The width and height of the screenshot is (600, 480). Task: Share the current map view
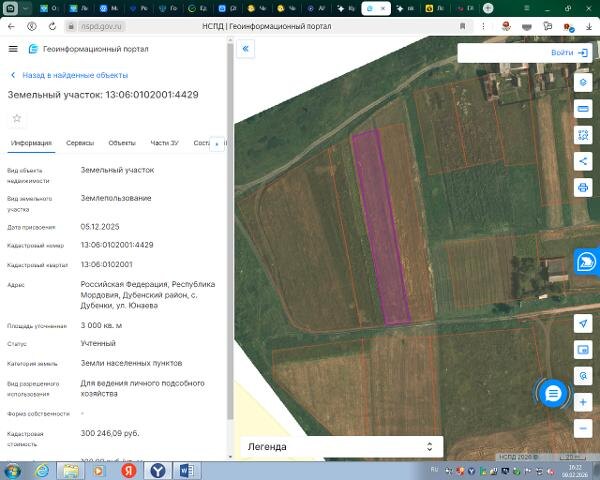(x=583, y=161)
